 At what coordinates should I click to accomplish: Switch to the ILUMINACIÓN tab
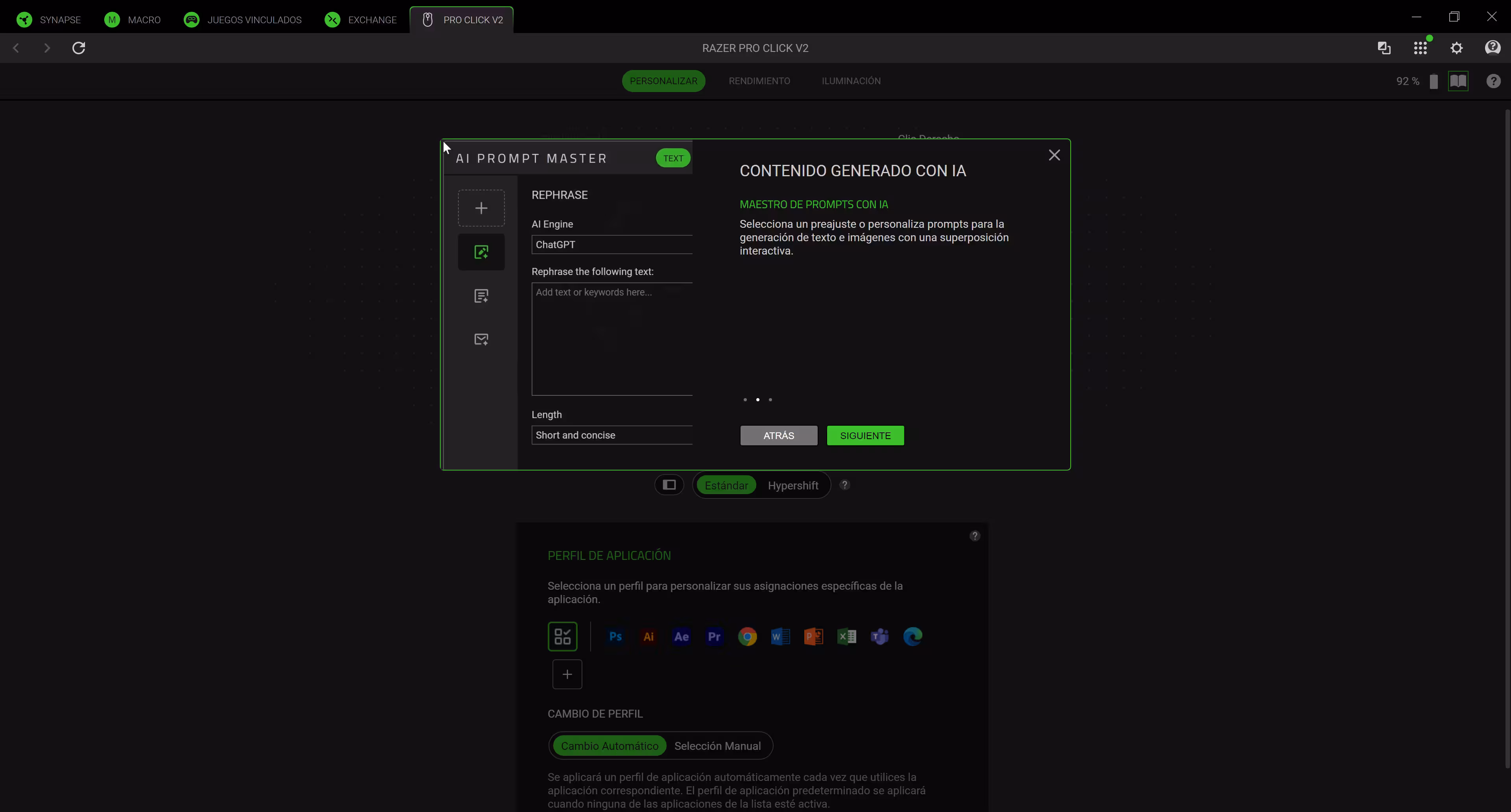(x=850, y=81)
